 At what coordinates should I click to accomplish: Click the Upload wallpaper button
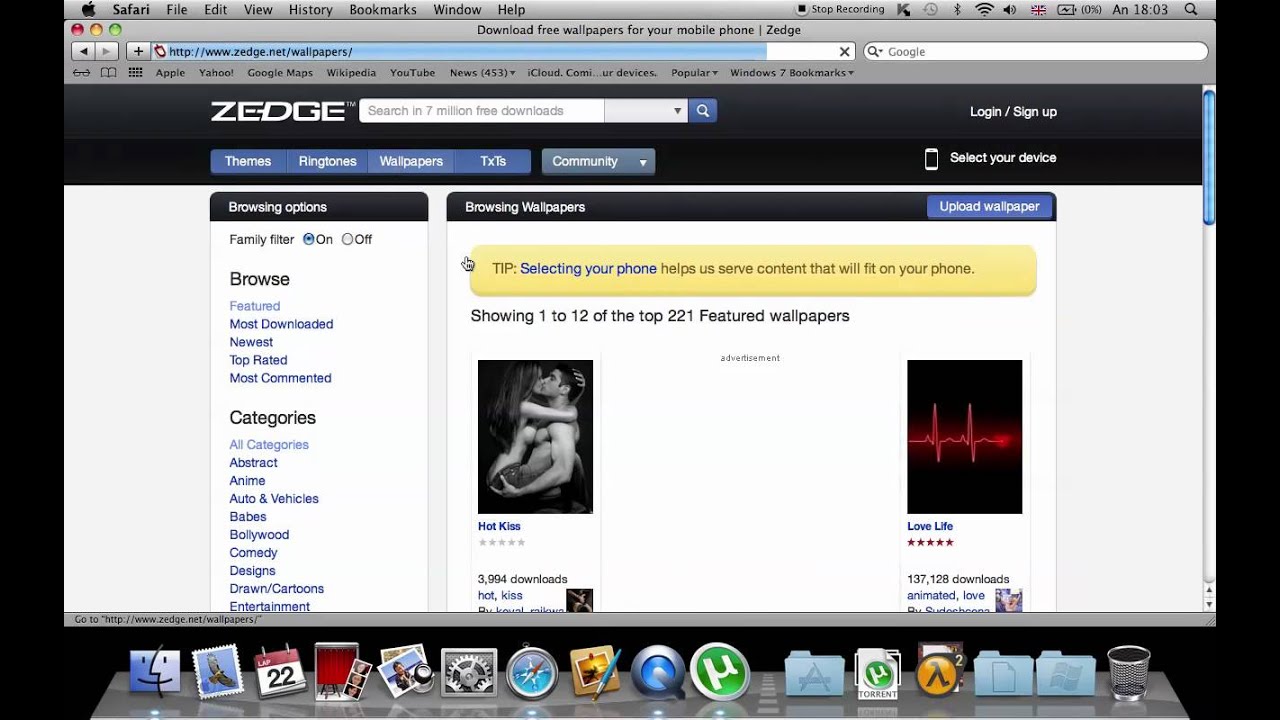[x=989, y=206]
